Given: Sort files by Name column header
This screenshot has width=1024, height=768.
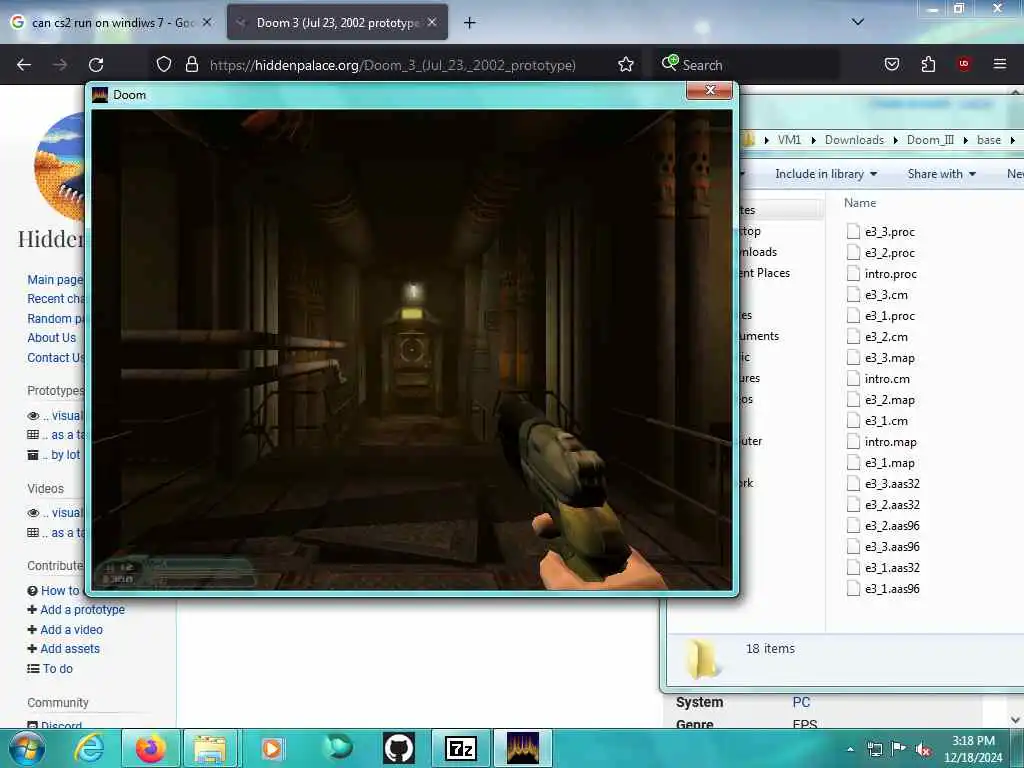Looking at the screenshot, I should [x=859, y=202].
